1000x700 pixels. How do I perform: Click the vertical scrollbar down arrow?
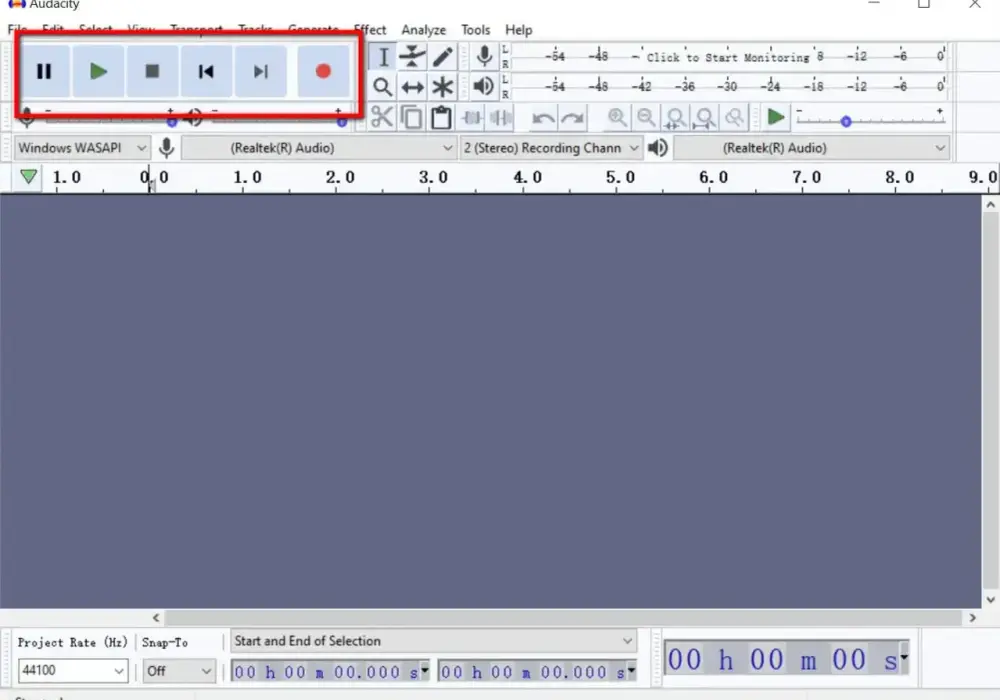[x=990, y=599]
